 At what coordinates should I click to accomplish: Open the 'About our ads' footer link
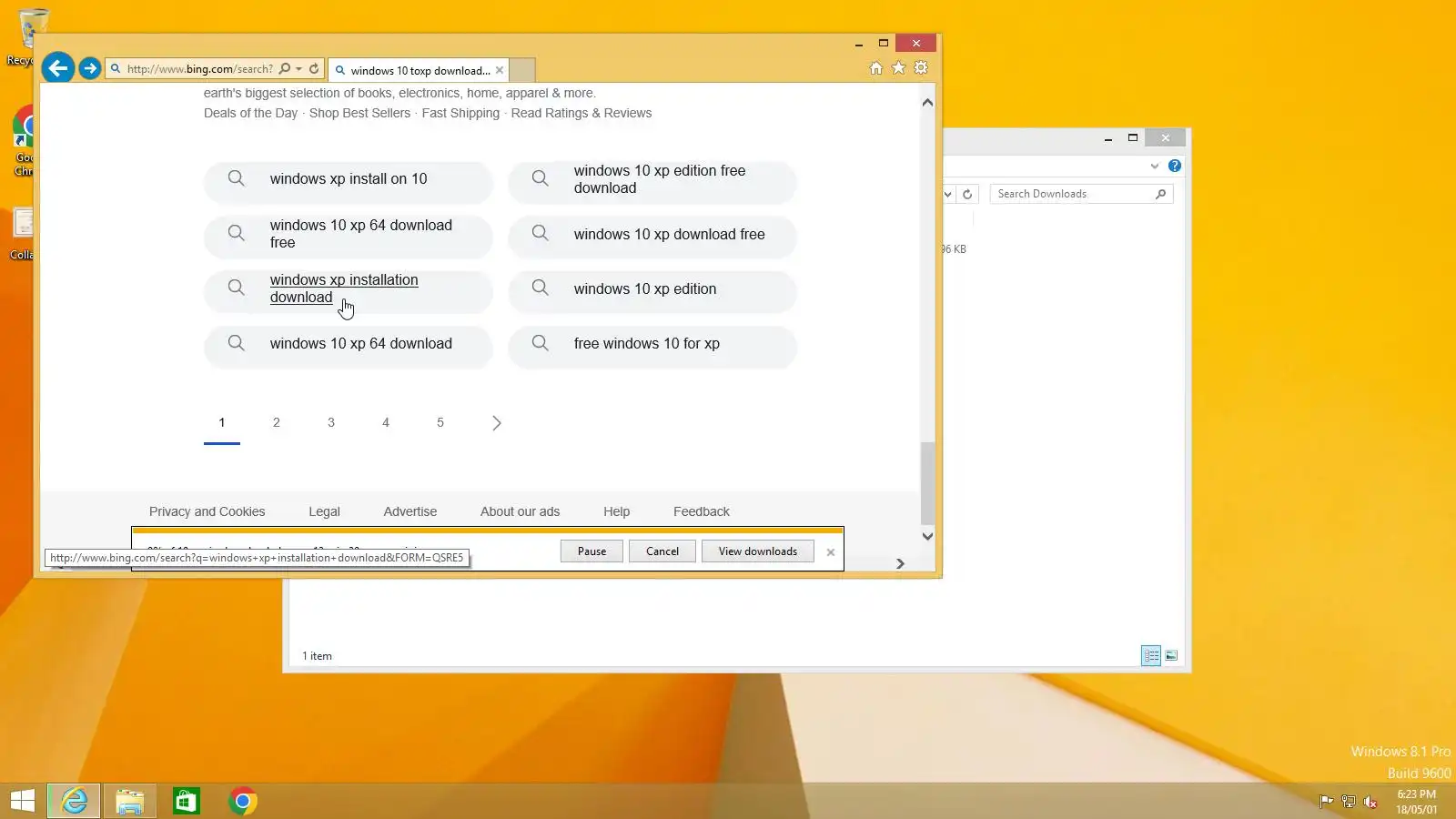pos(520,511)
